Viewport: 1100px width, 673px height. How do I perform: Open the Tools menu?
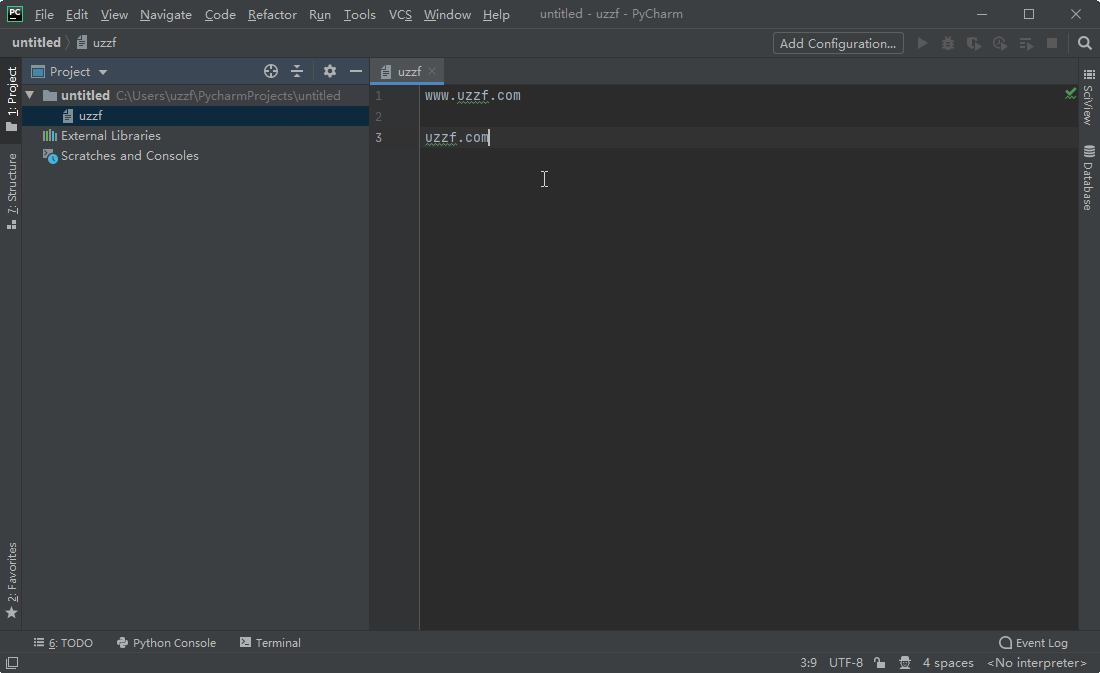click(359, 15)
